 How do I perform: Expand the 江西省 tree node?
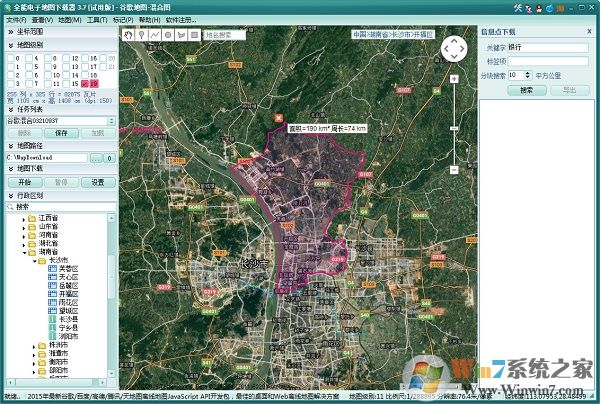23,218
